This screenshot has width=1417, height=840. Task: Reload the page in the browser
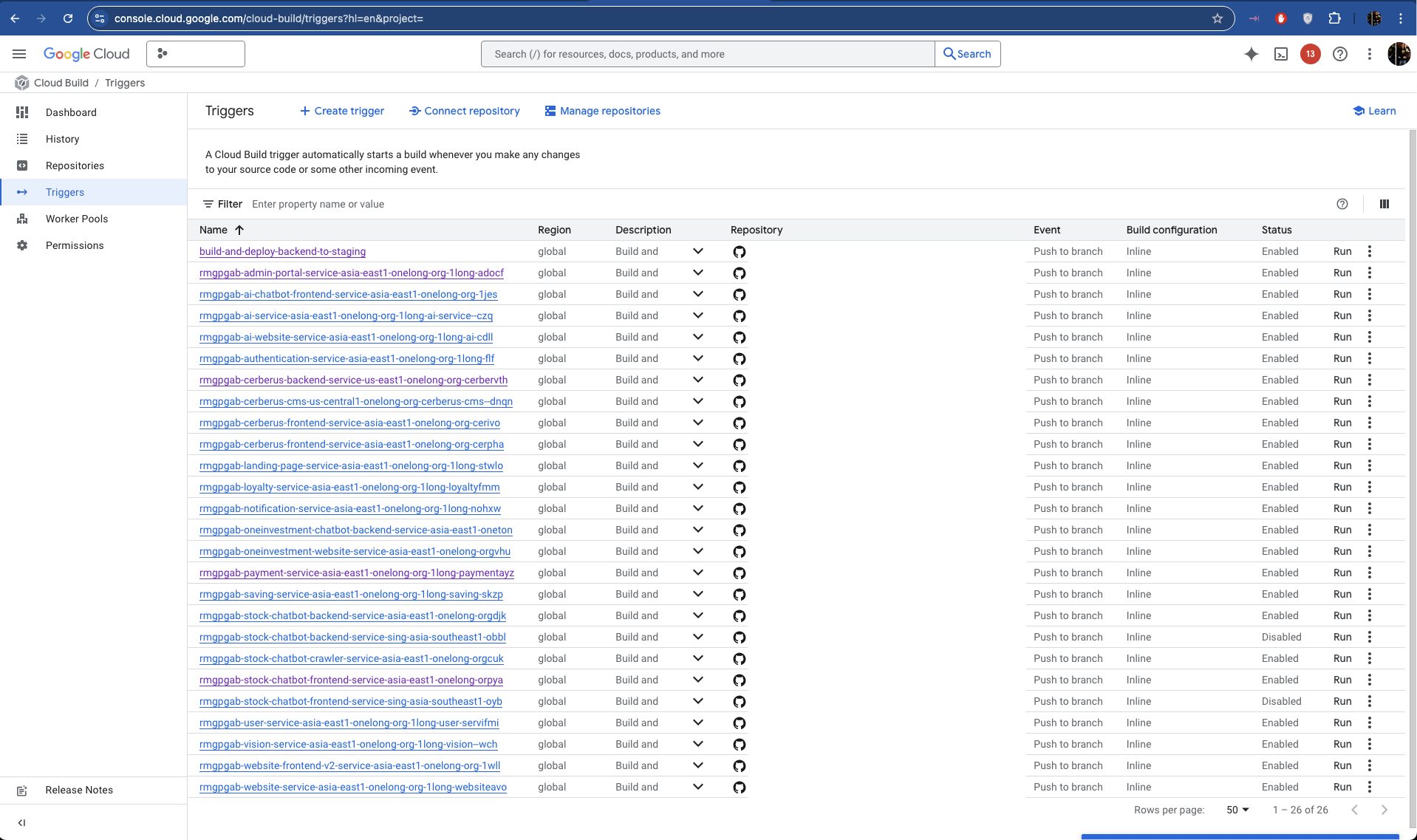[68, 18]
